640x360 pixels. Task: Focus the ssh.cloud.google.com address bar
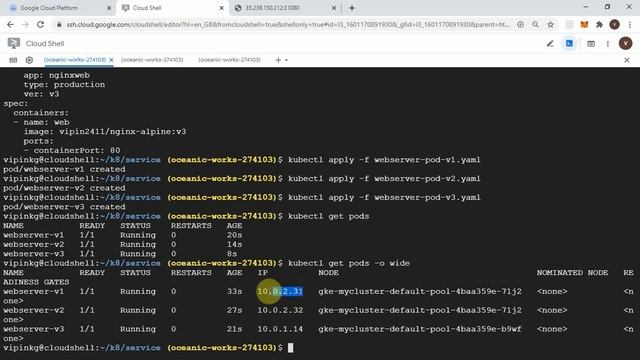pyautogui.click(x=288, y=24)
